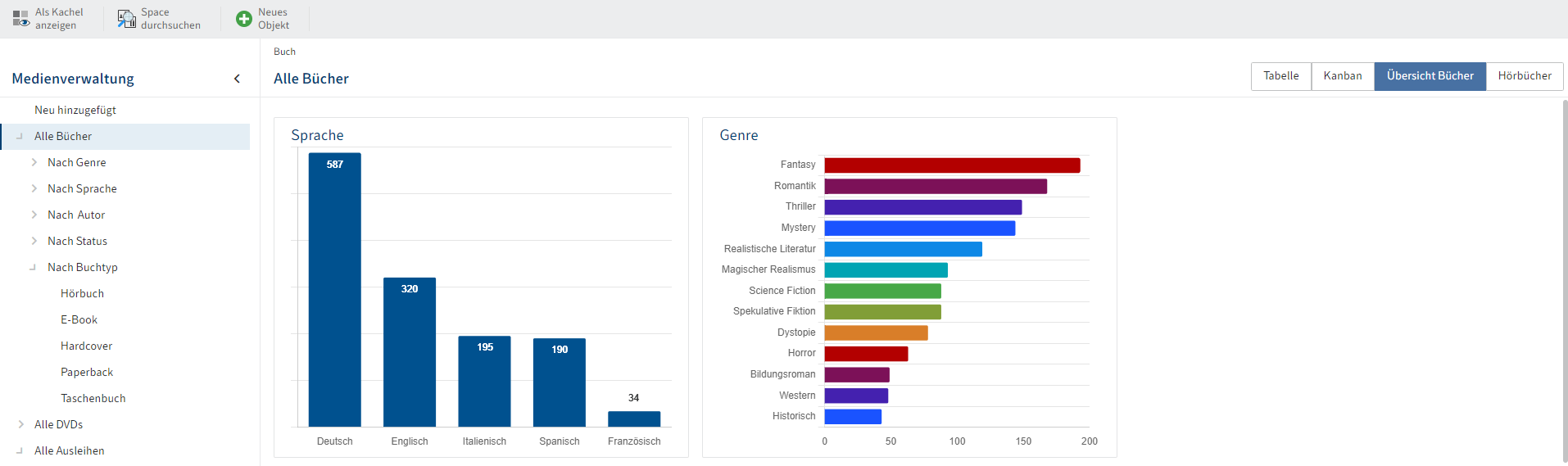Click the small Französisch bar

(634, 419)
